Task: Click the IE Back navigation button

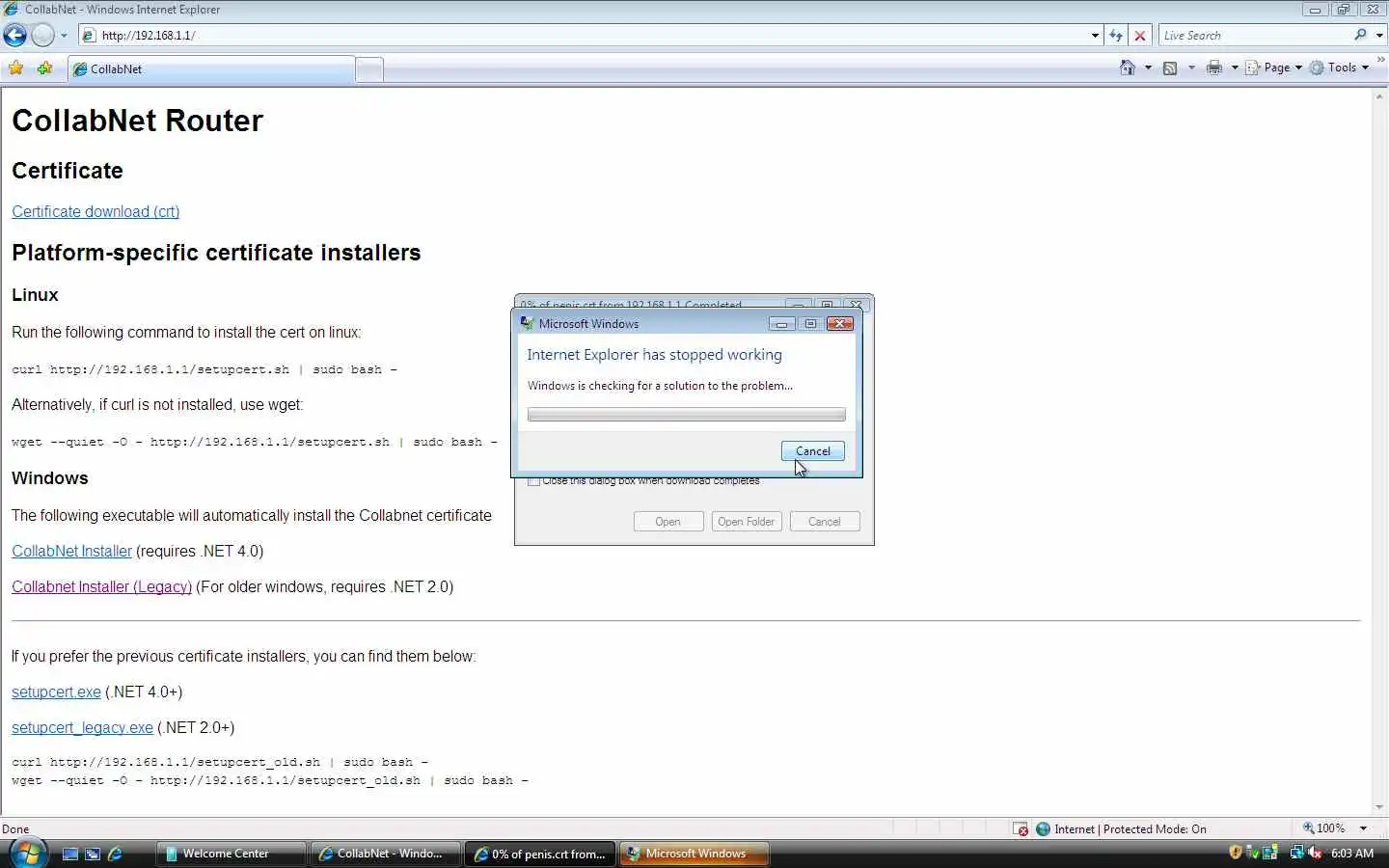Action: coord(14,36)
